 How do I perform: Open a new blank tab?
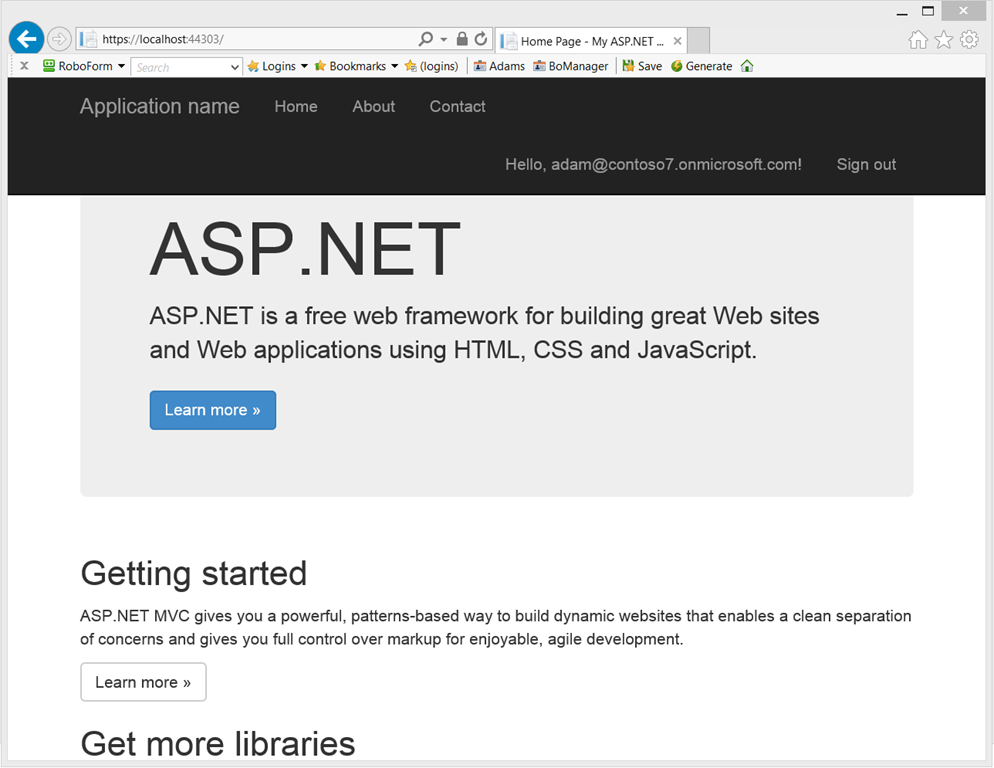pos(699,41)
